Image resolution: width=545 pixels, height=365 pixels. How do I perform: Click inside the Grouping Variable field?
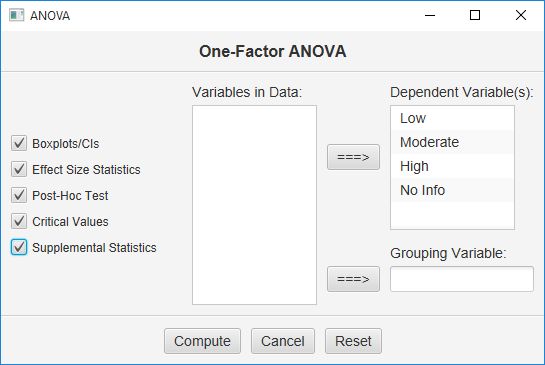[x=462, y=279]
